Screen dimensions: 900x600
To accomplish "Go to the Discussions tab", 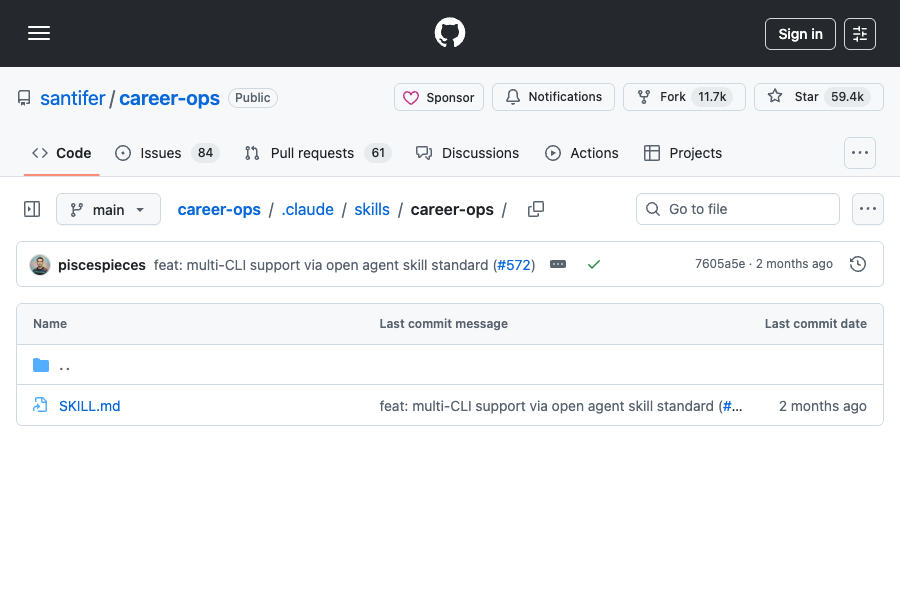I will [x=467, y=153].
